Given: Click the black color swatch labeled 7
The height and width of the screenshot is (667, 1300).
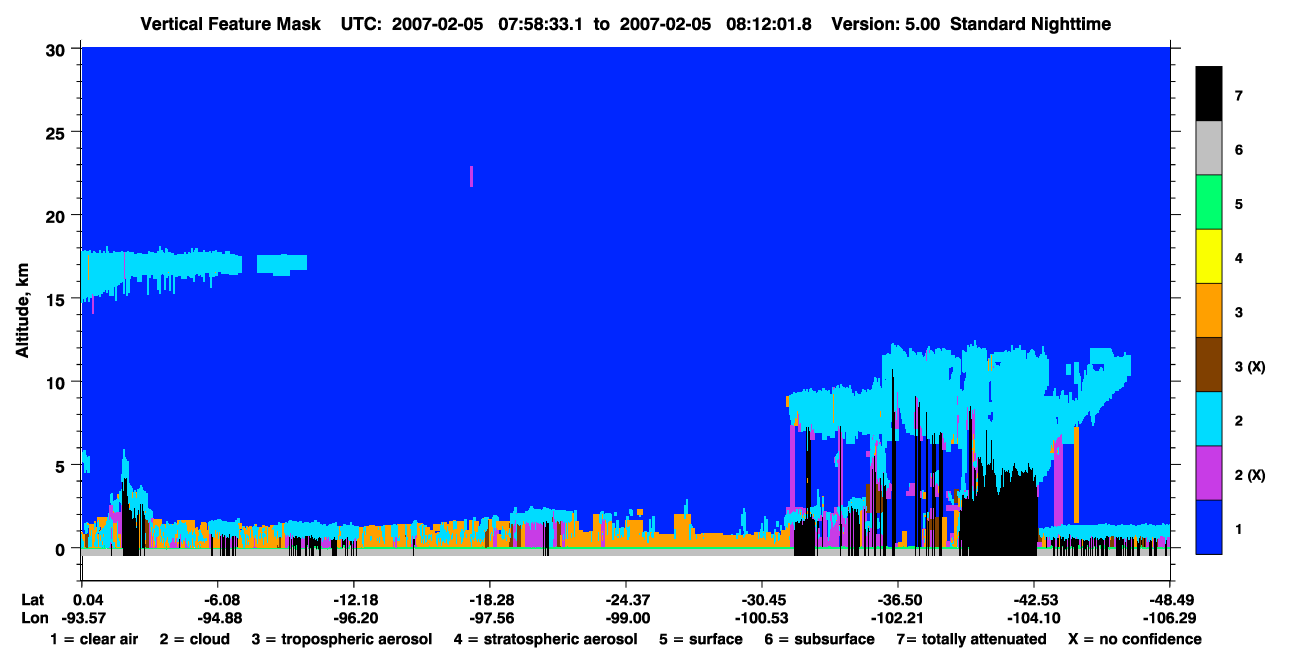Looking at the screenshot, I should (x=1209, y=95).
